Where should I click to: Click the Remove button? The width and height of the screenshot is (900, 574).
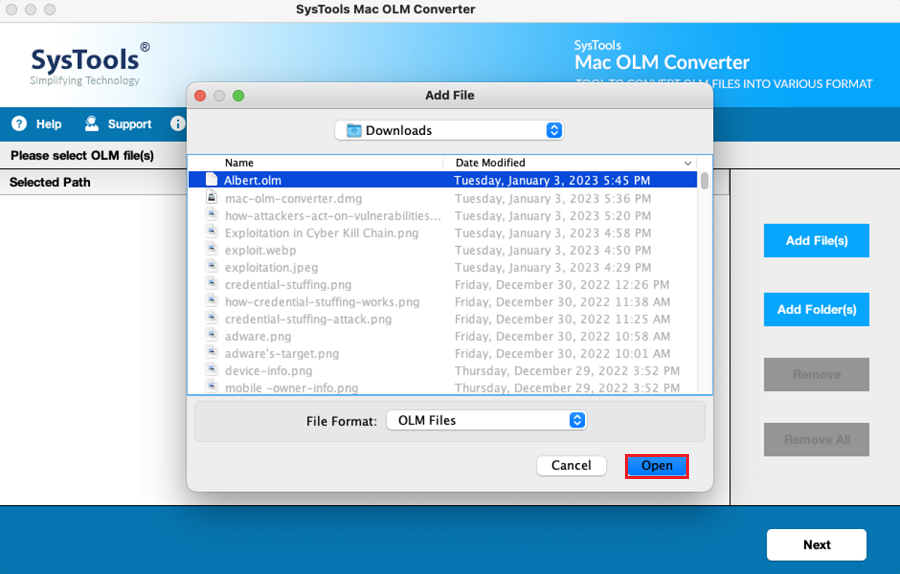pyautogui.click(x=816, y=374)
